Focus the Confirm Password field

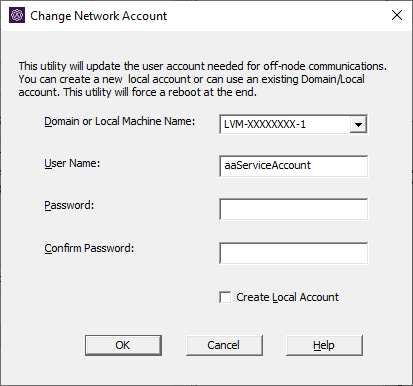(294, 253)
